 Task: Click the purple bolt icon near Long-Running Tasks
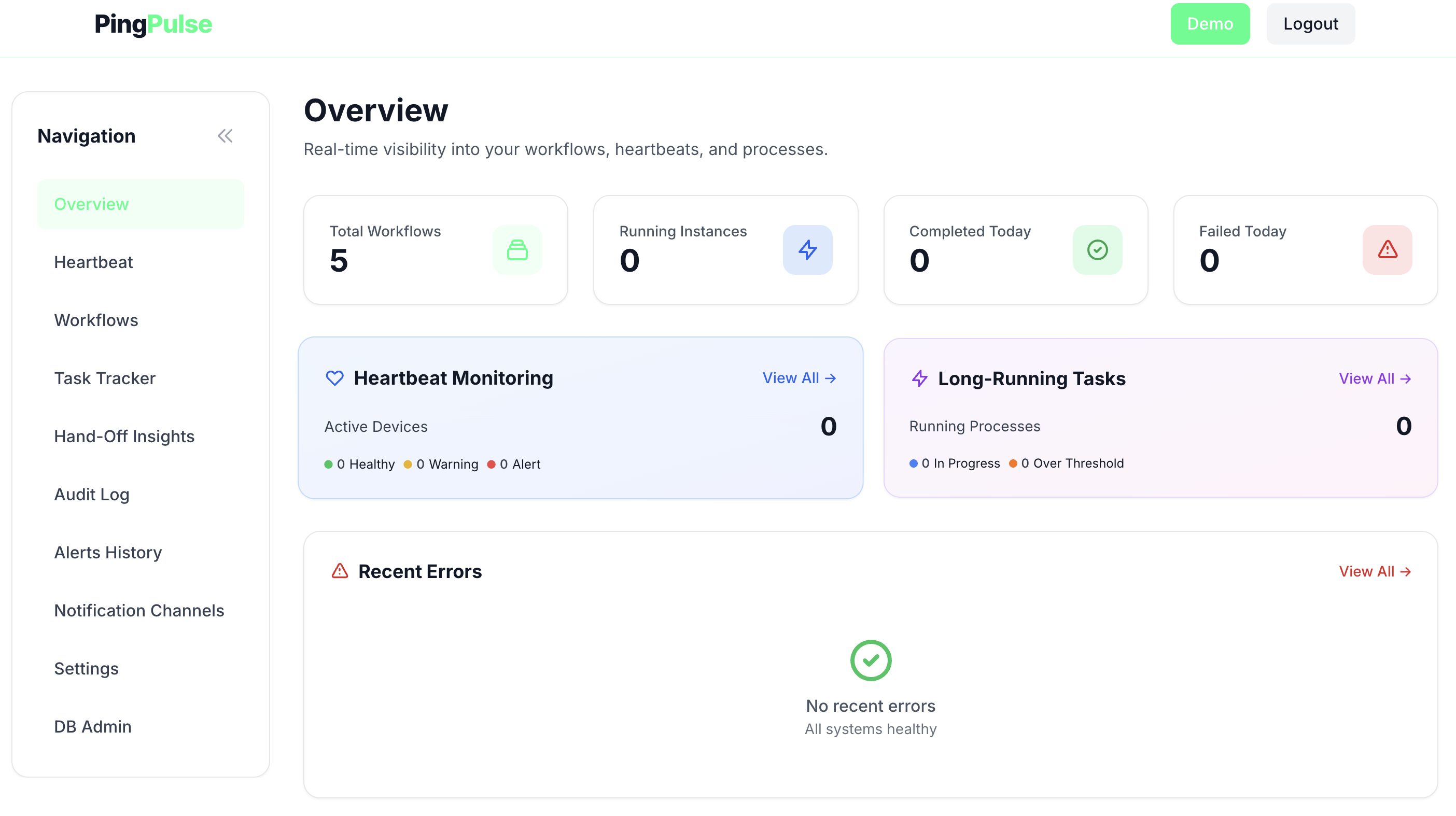click(920, 378)
